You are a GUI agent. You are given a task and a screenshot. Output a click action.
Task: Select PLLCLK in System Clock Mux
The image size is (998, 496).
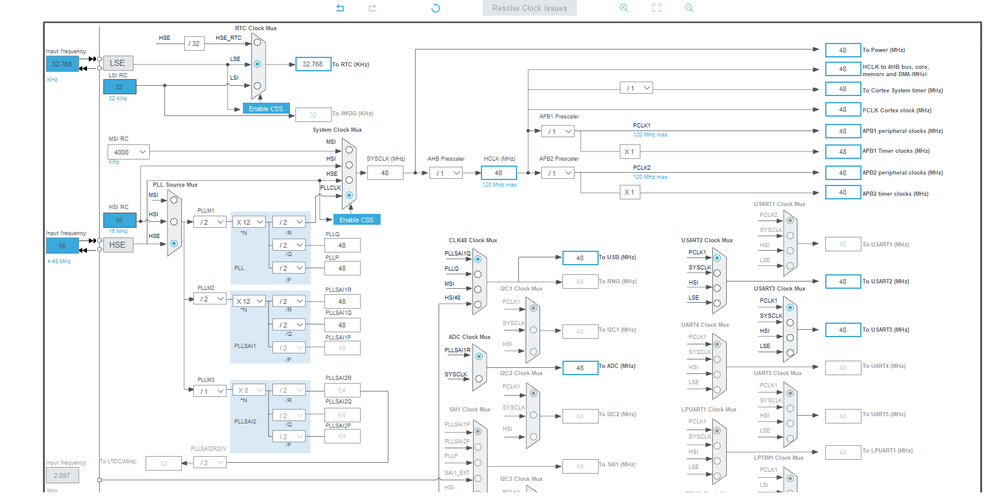[x=349, y=196]
